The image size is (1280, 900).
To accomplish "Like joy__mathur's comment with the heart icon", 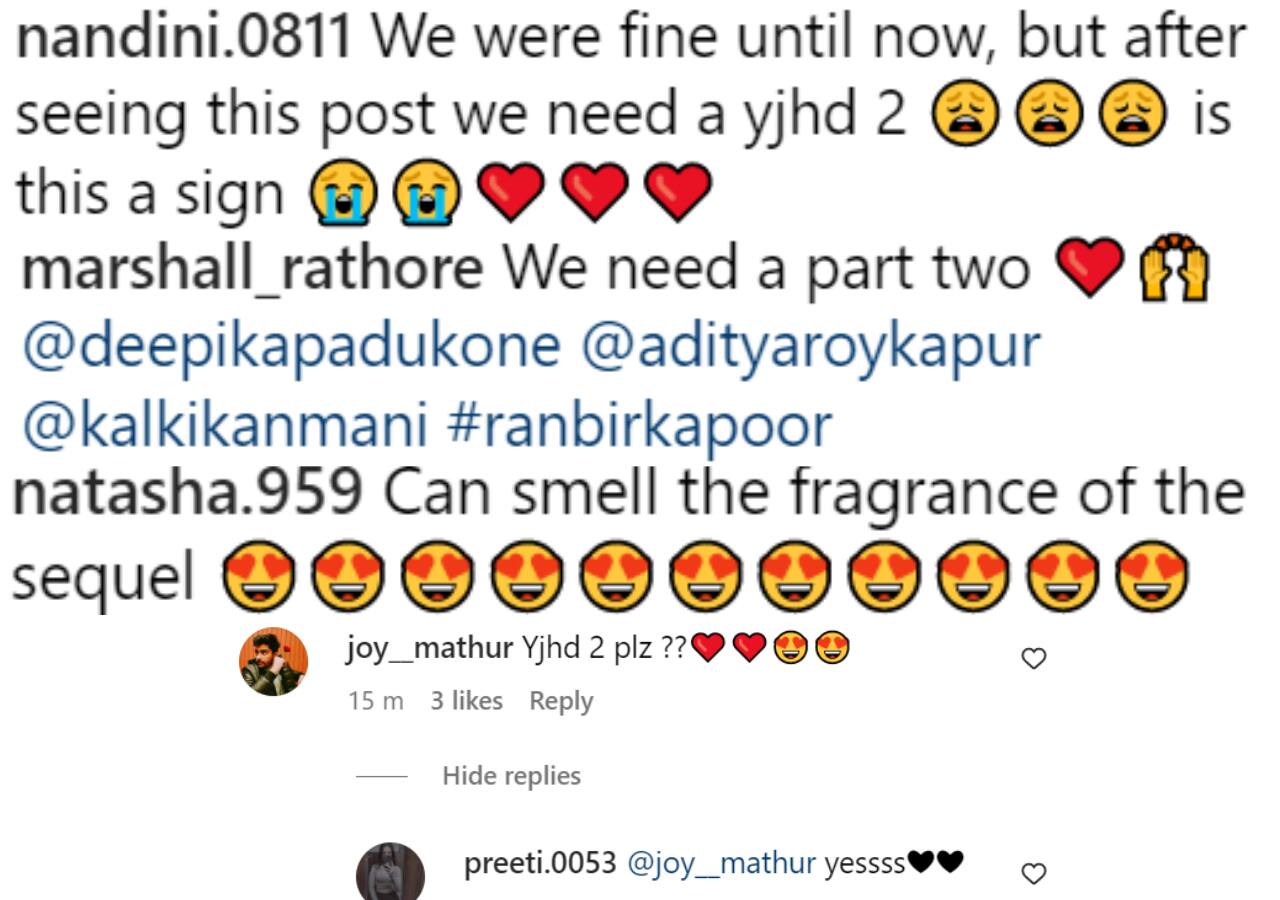I will tap(1034, 658).
